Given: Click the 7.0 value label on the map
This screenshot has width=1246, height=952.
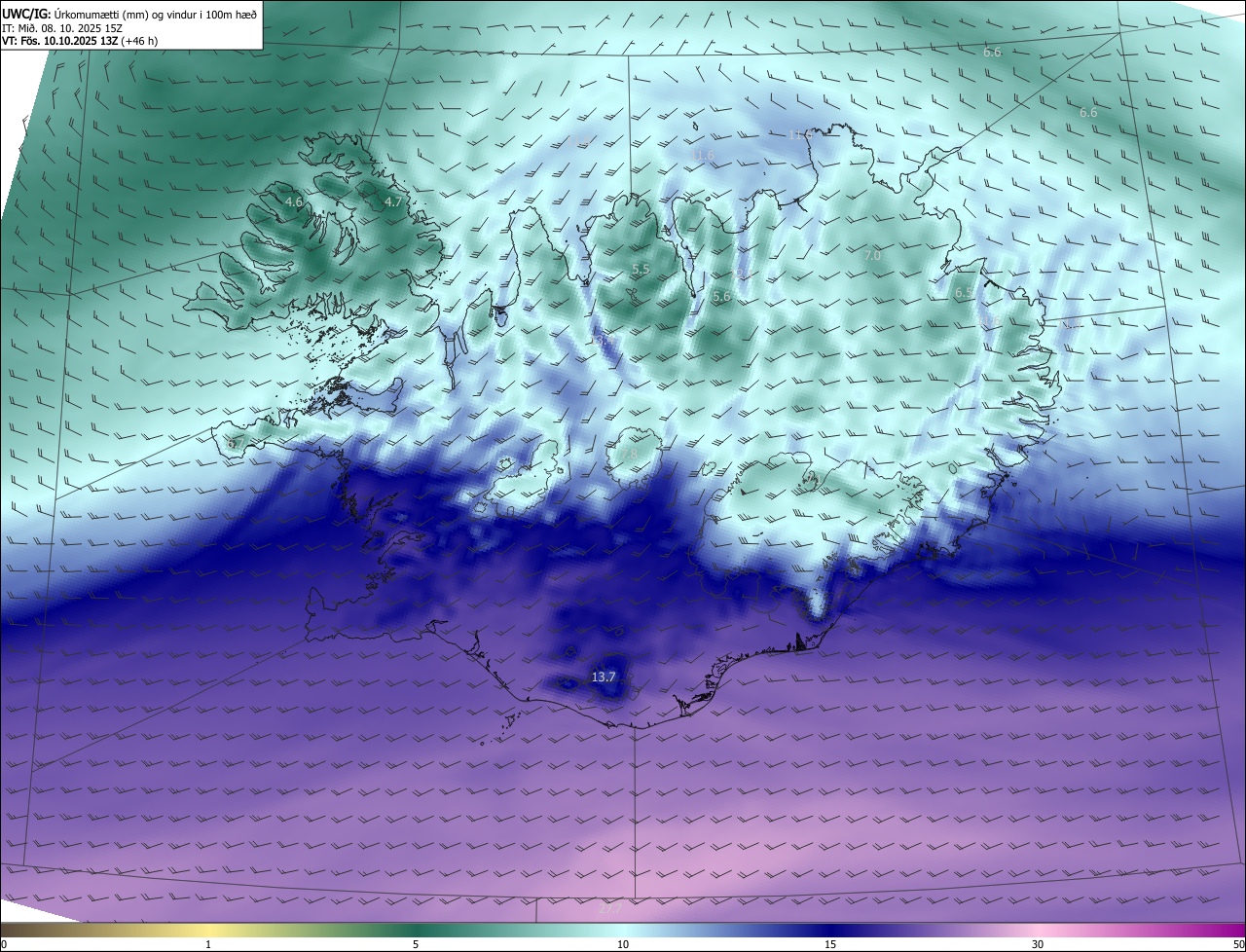Looking at the screenshot, I should tap(872, 255).
